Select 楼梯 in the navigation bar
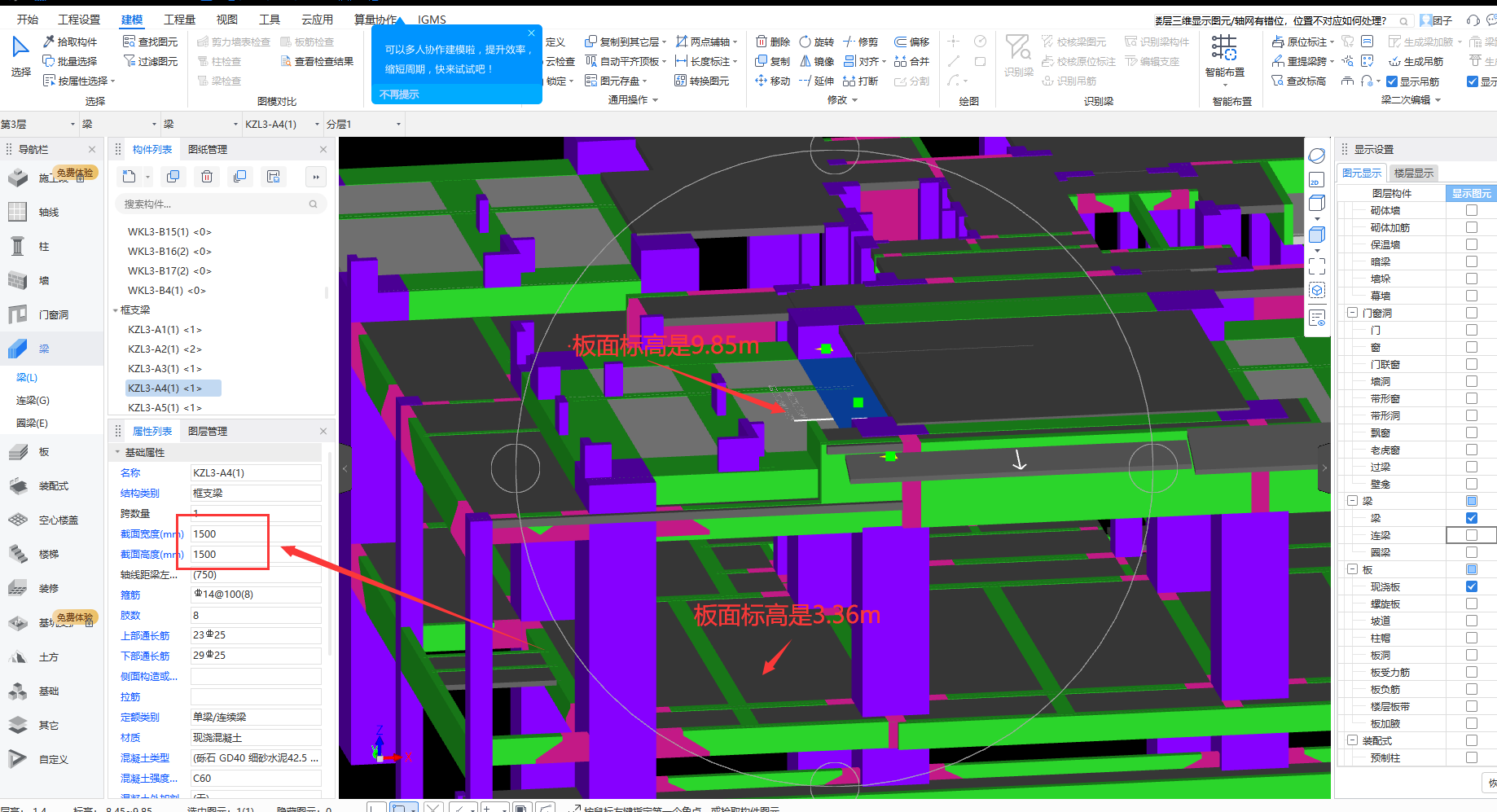 tap(49, 554)
